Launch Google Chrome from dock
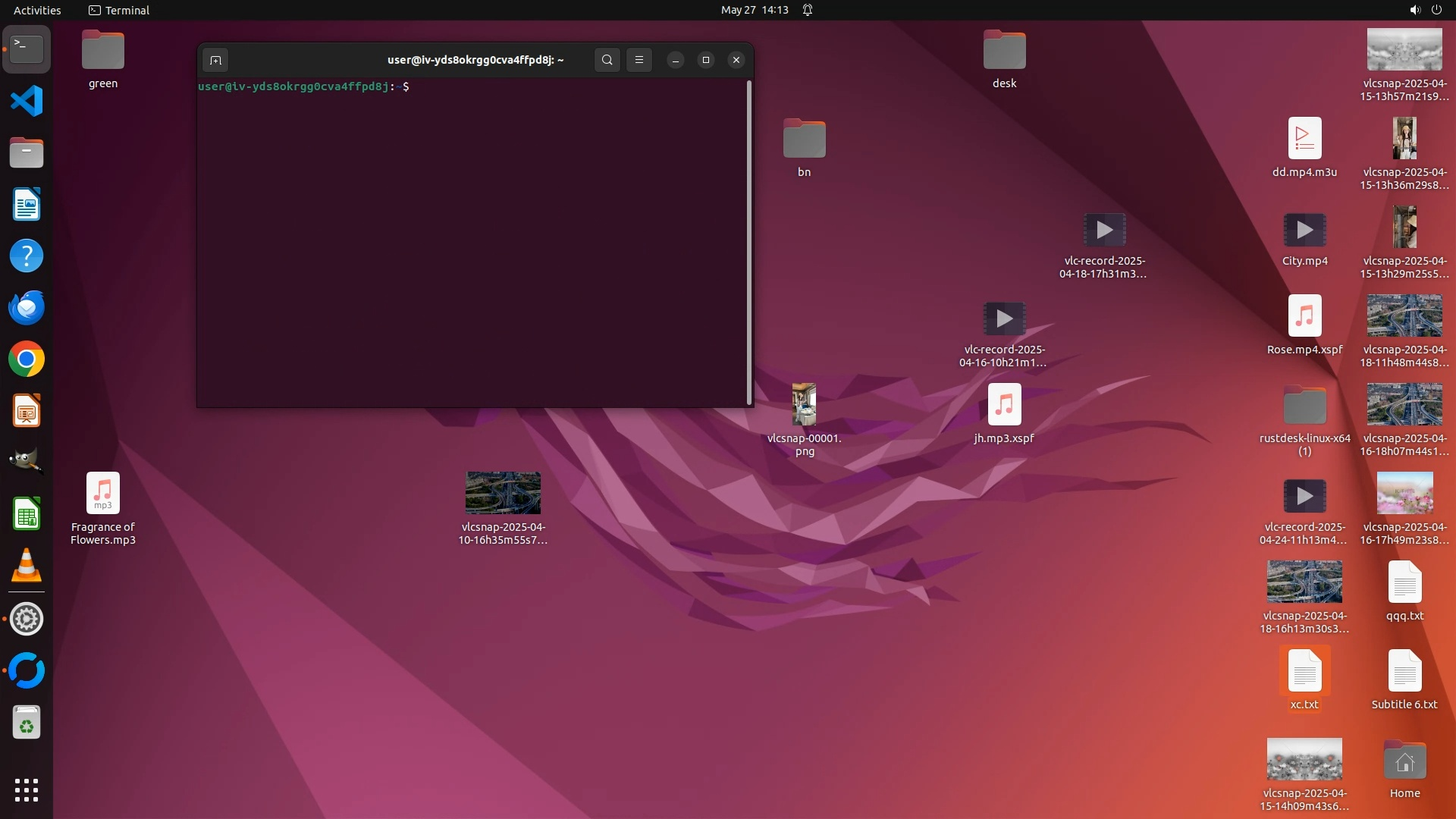 [27, 359]
